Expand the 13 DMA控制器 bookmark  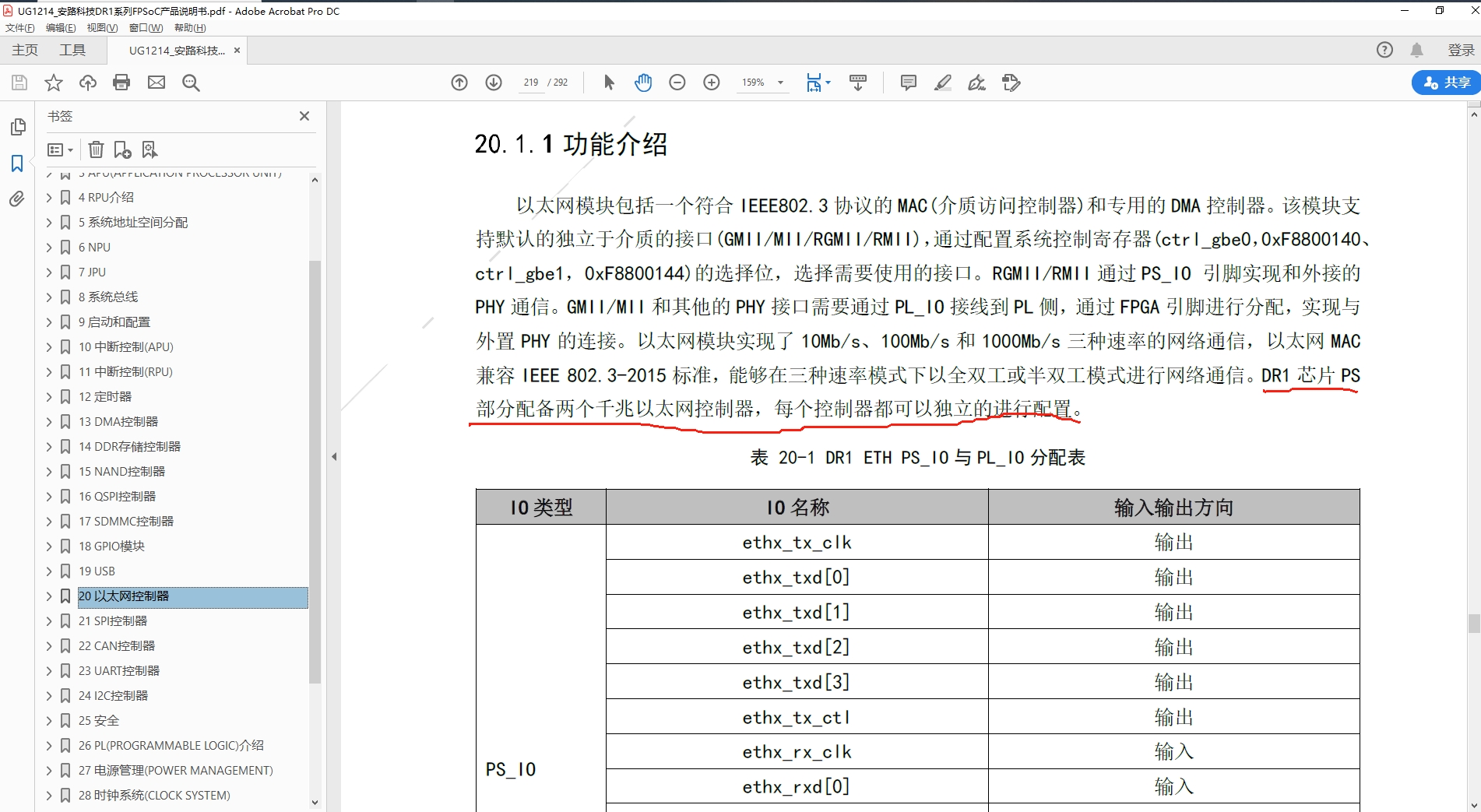pos(49,422)
